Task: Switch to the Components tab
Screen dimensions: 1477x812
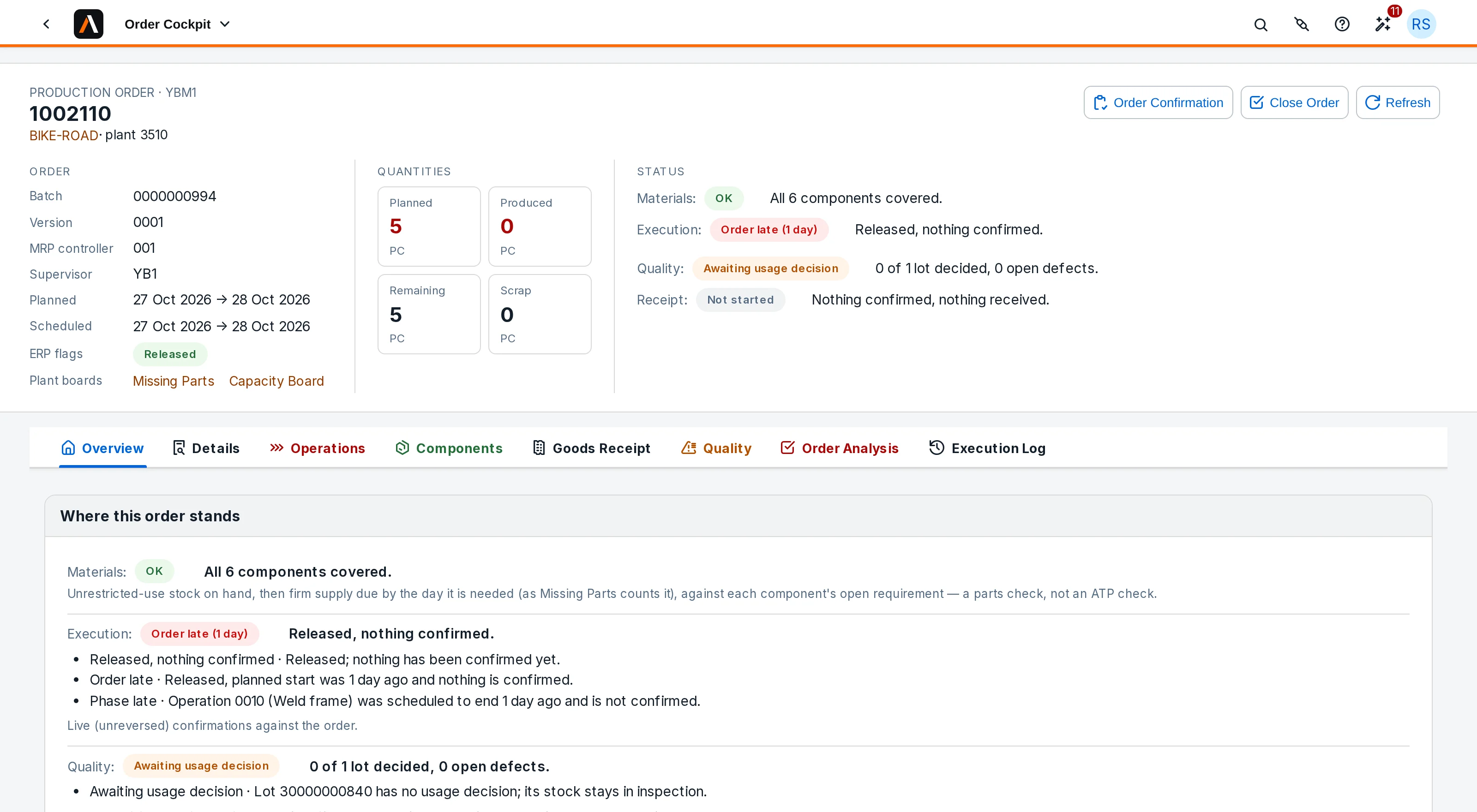Action: pos(449,448)
